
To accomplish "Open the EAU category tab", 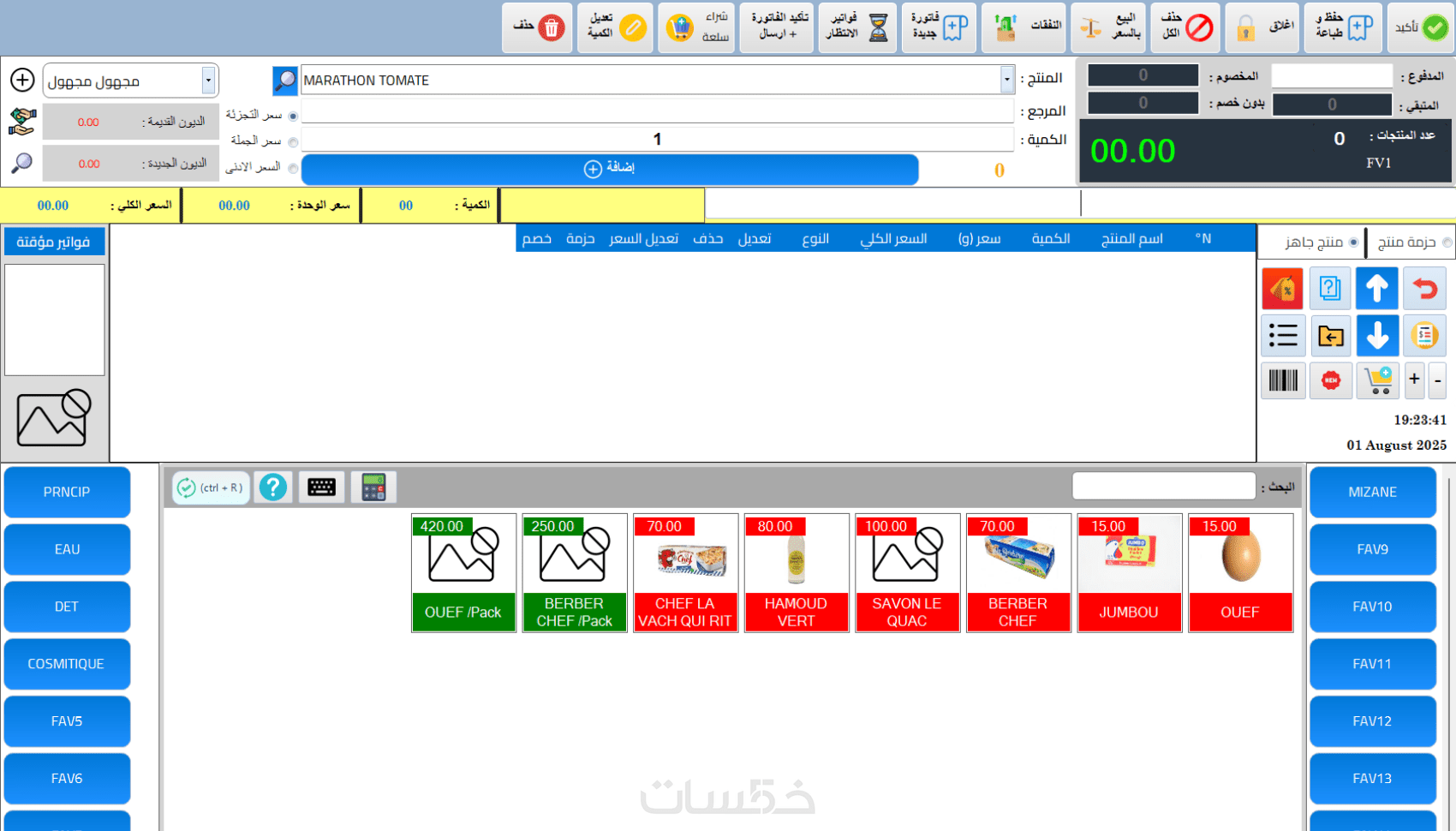I will tap(67, 549).
